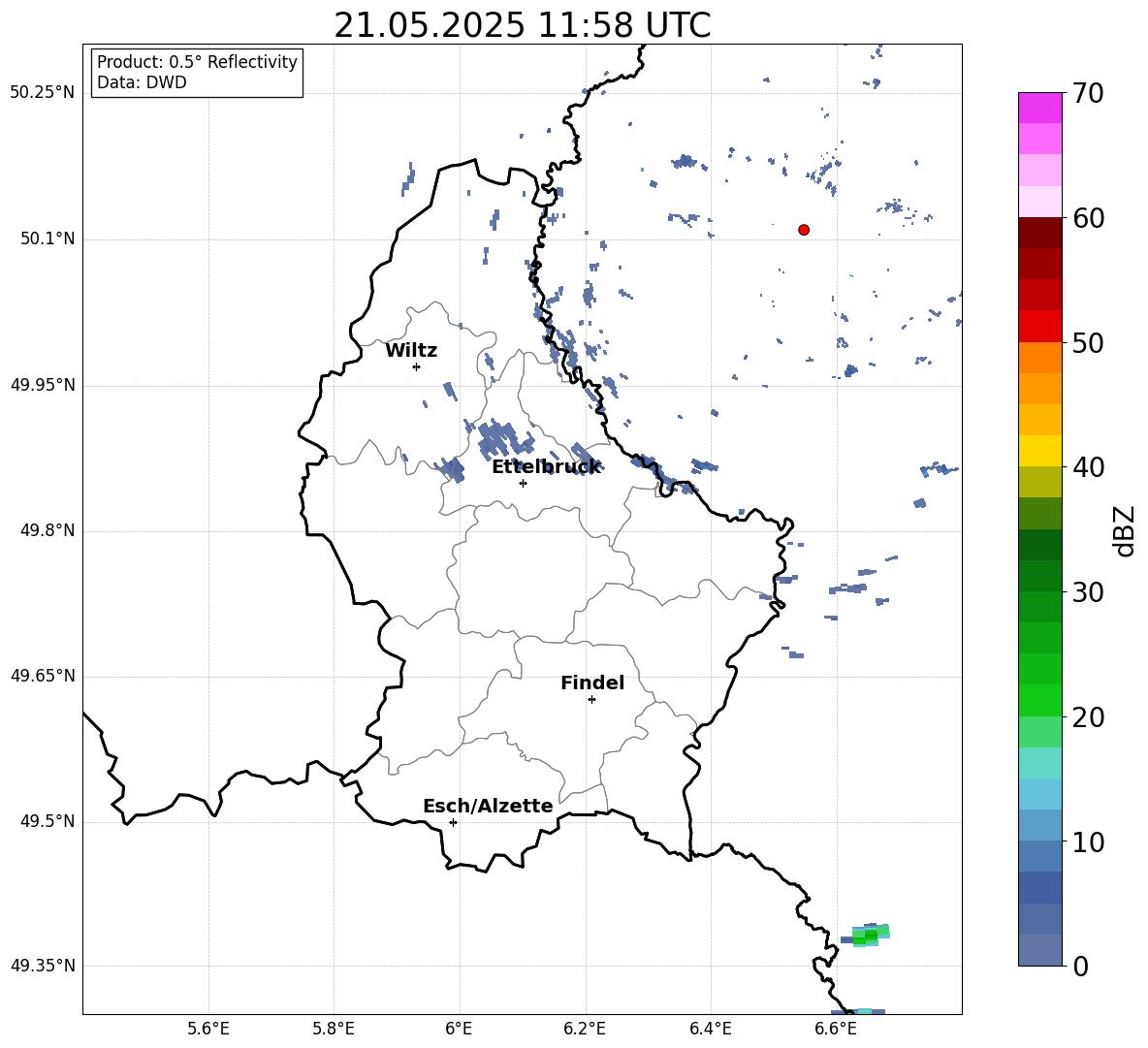Pick the orange colorbar swatch below 50
1148x1048 pixels.
point(1040,358)
